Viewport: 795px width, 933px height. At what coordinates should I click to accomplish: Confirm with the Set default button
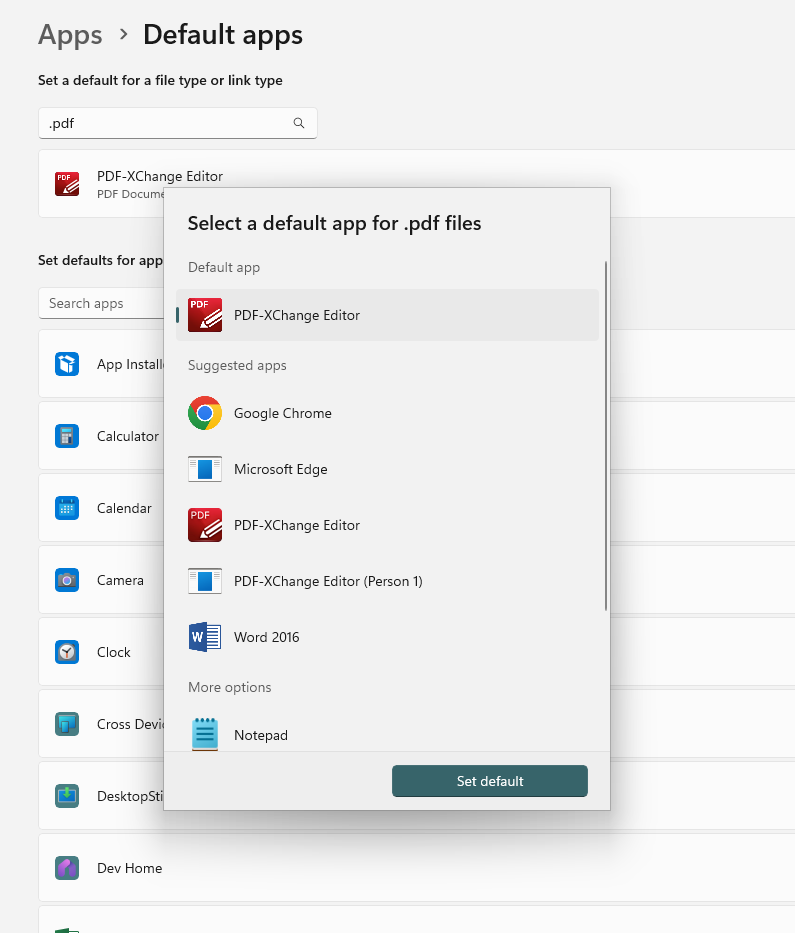click(x=490, y=781)
